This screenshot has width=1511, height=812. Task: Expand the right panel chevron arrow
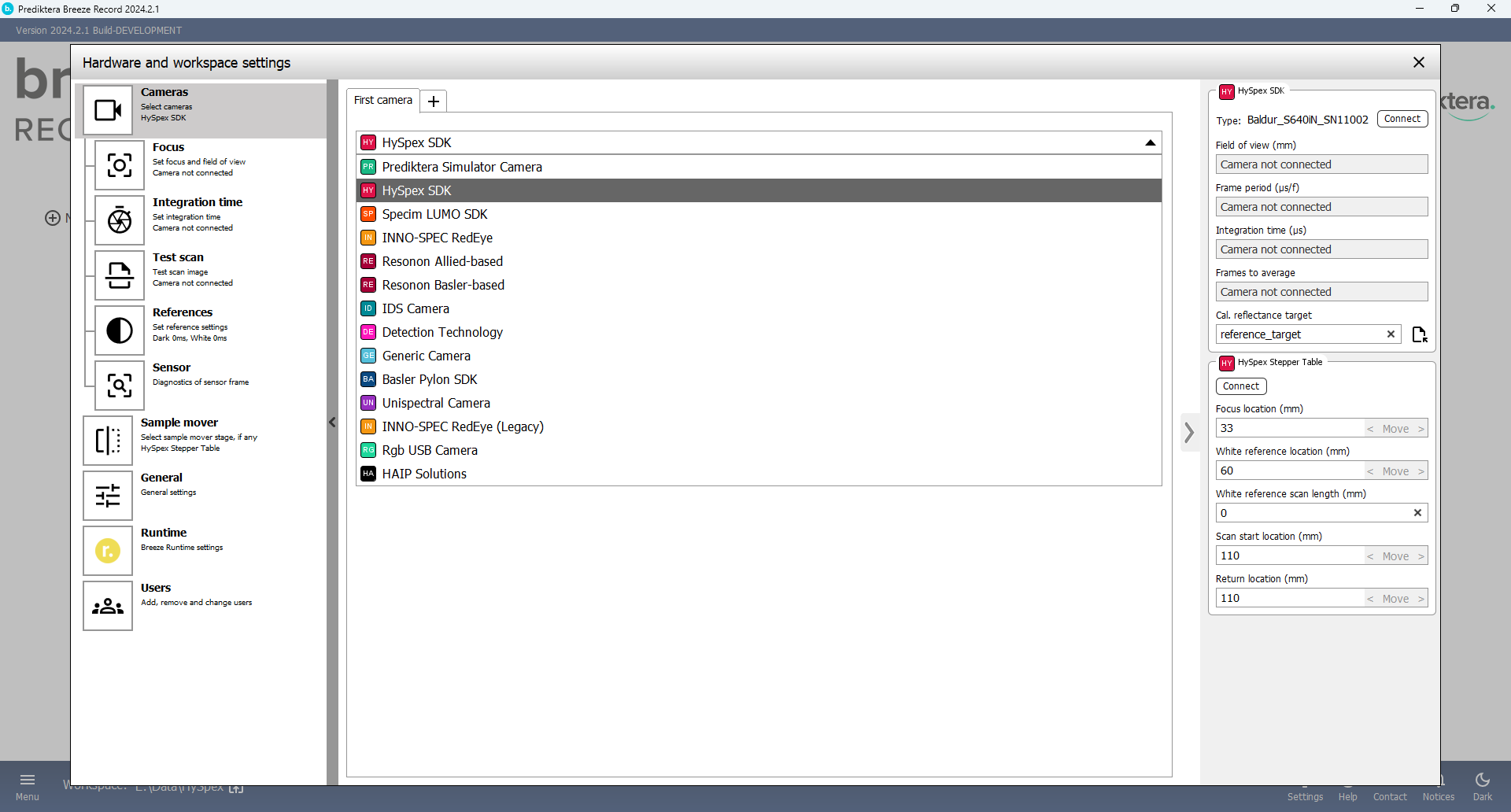pyautogui.click(x=1189, y=432)
